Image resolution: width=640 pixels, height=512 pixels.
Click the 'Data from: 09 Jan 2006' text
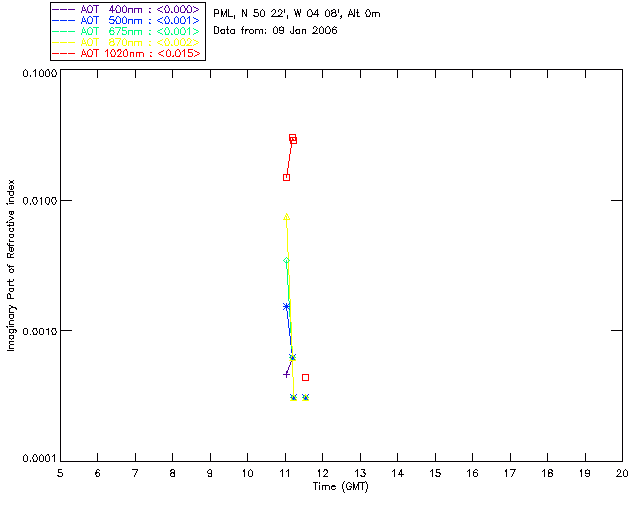pos(276,31)
